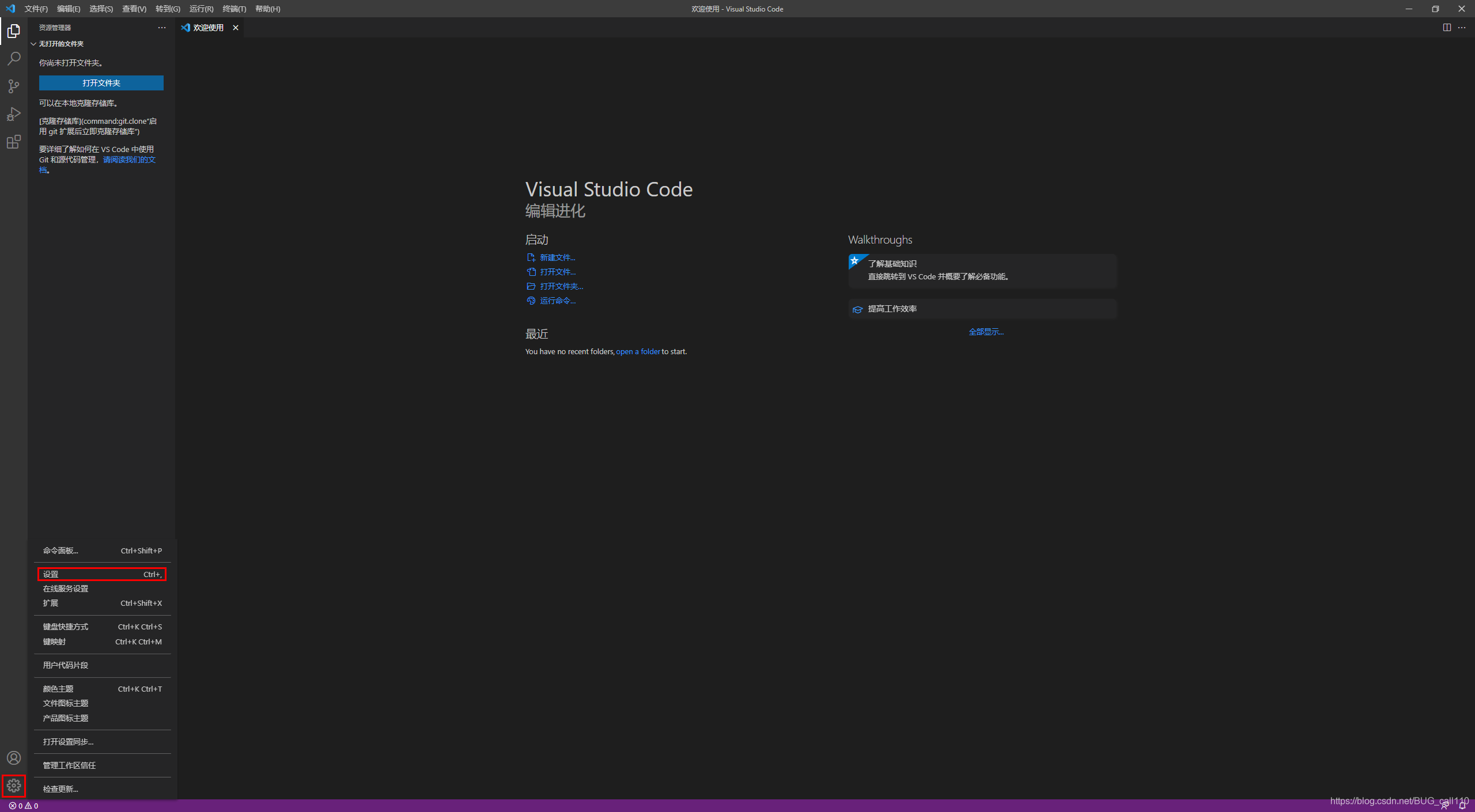Image resolution: width=1475 pixels, height=812 pixels.
Task: Open the 选择(S) menu
Action: click(x=101, y=9)
